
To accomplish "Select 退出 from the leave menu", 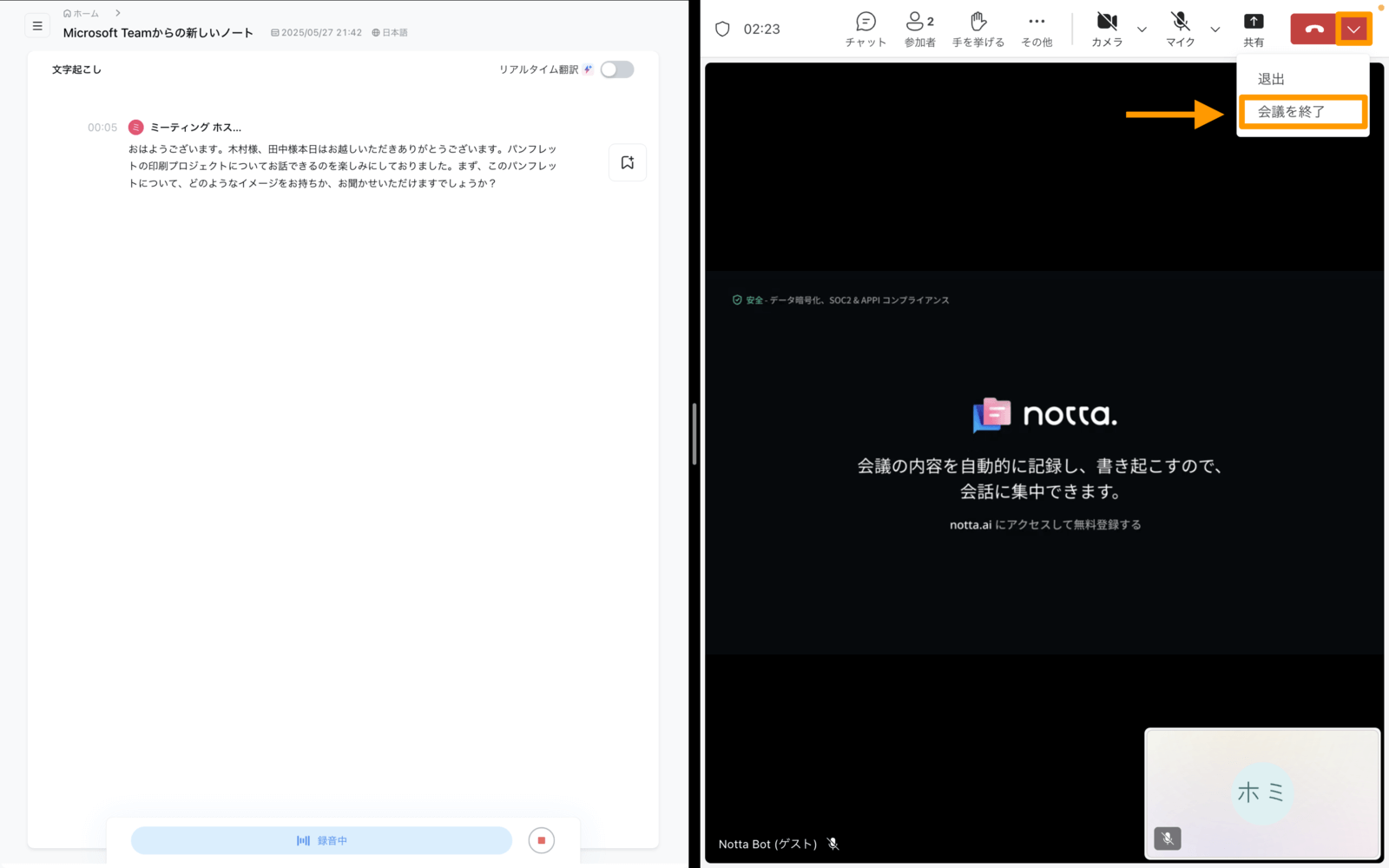I will click(1271, 79).
